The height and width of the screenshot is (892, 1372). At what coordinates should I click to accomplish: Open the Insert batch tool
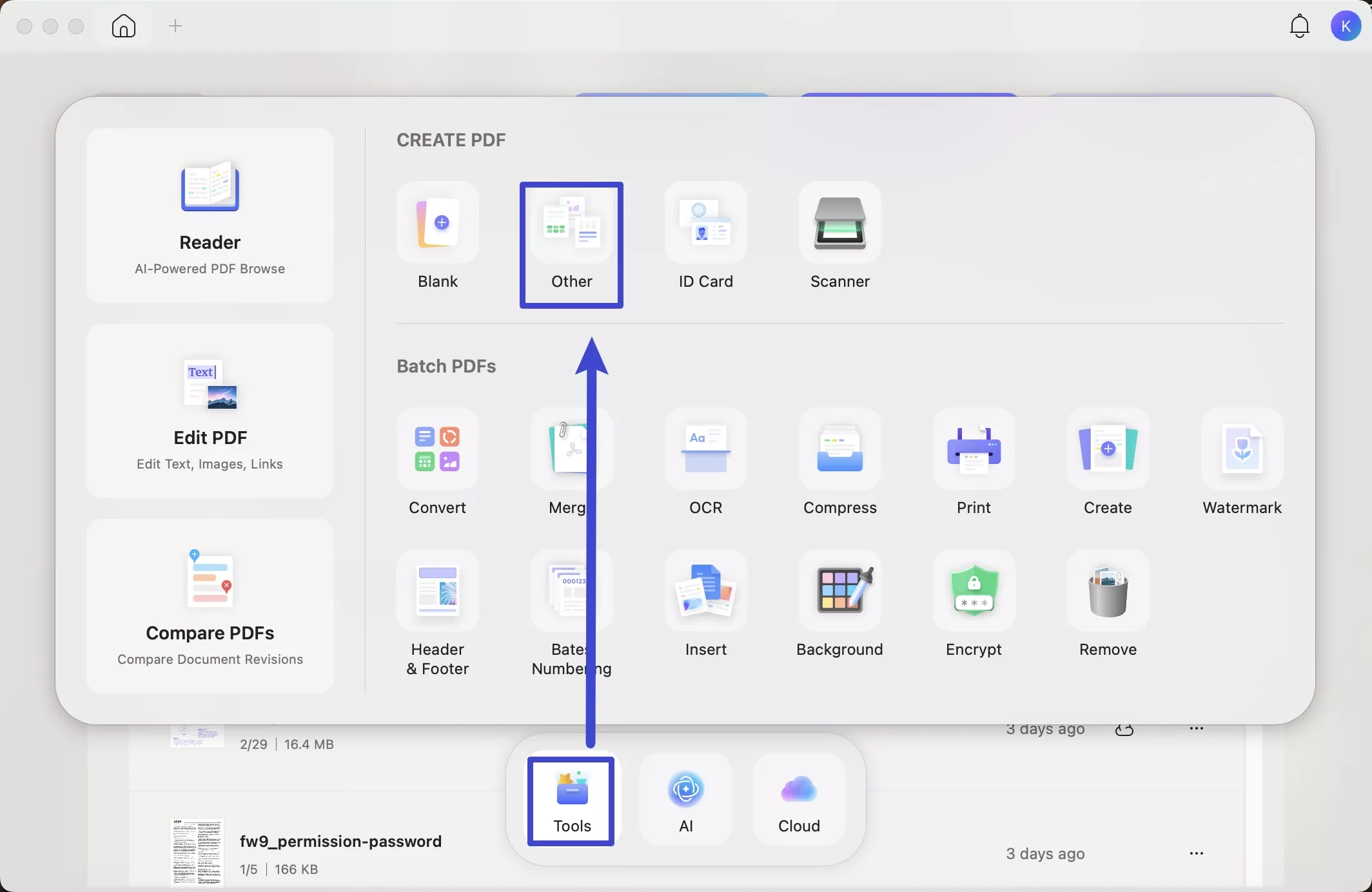705,592
